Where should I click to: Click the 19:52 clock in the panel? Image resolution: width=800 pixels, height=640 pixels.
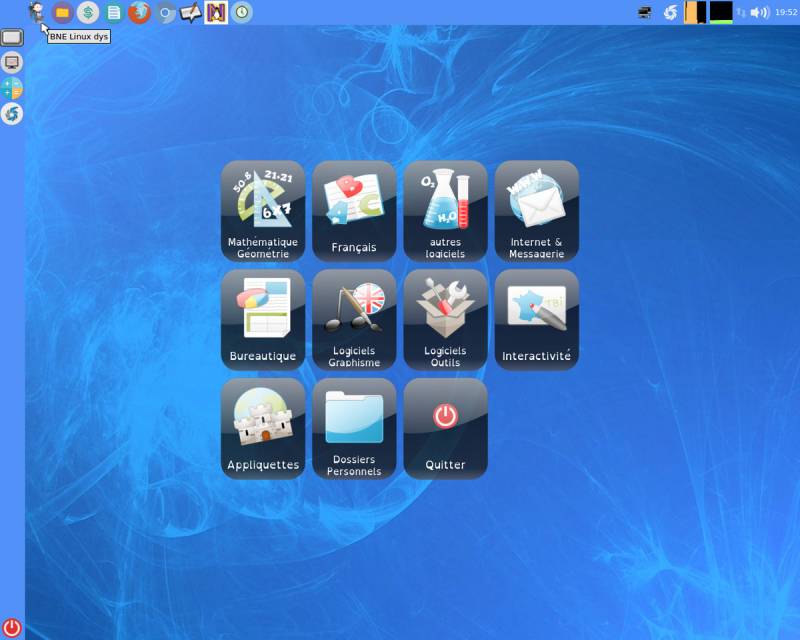(786, 12)
